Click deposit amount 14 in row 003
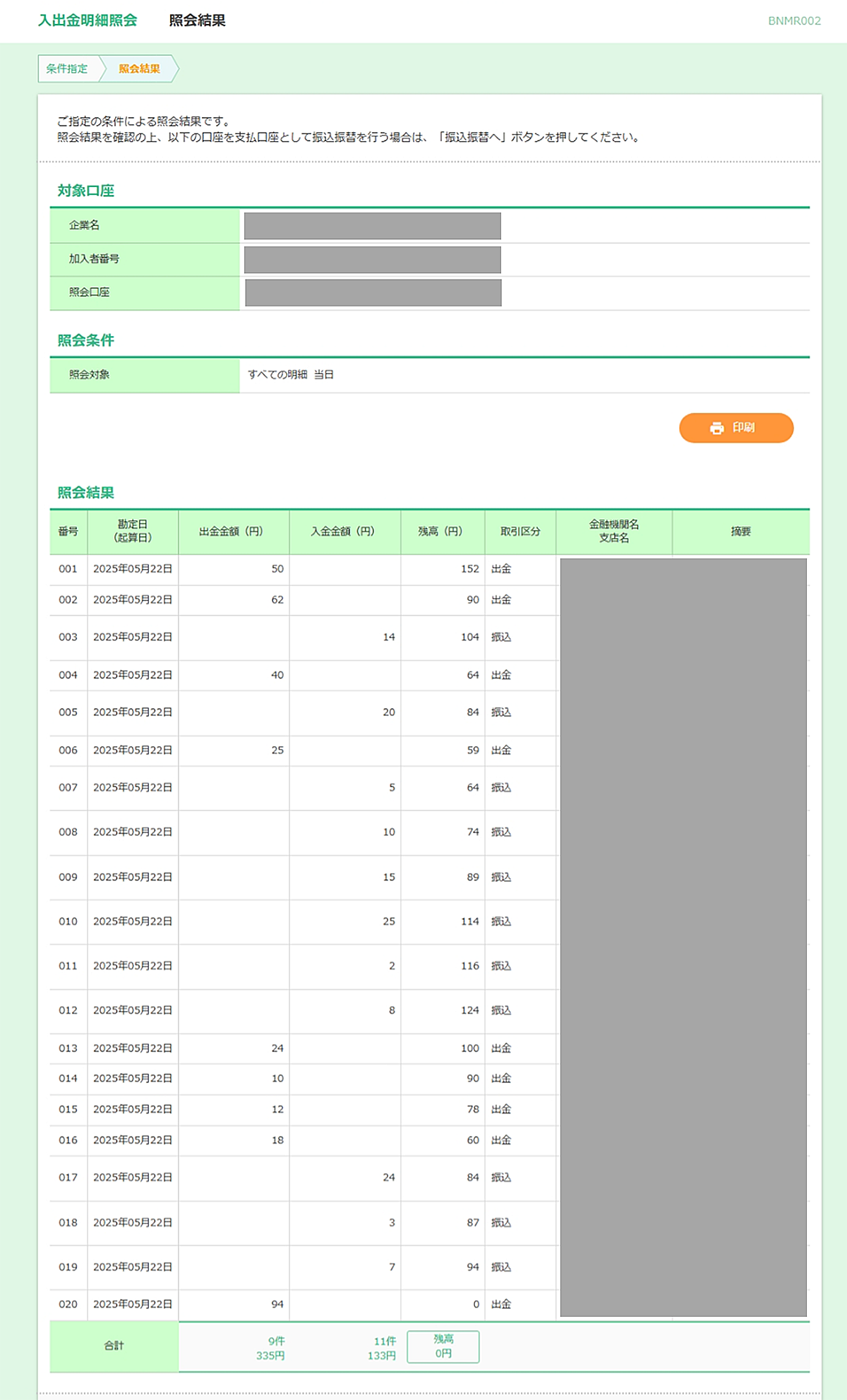 (389, 638)
